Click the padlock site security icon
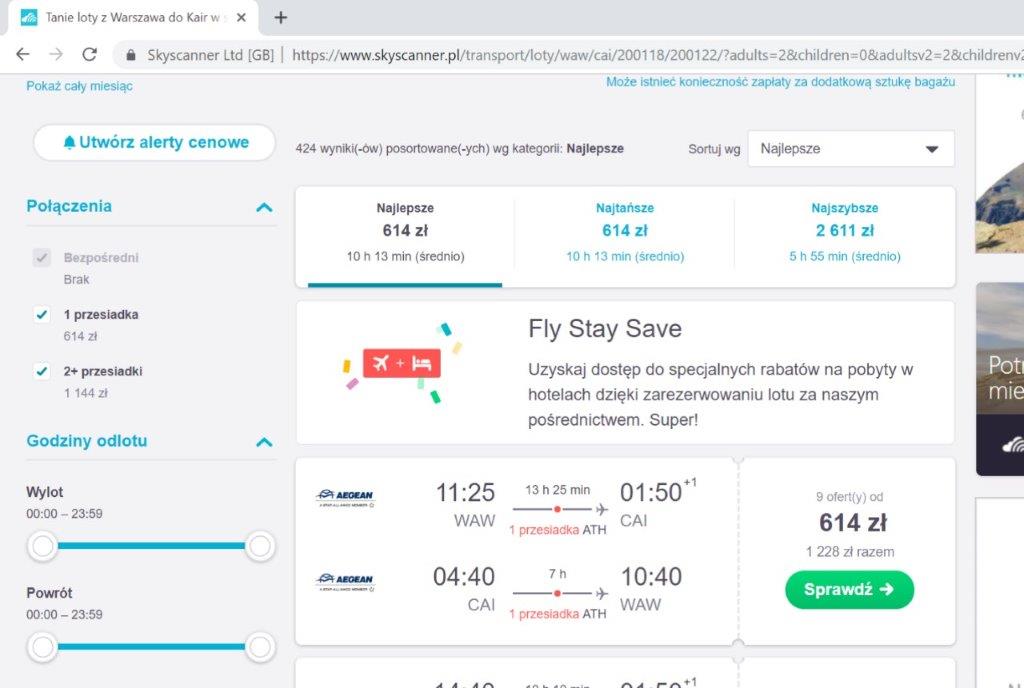Screen dimensions: 1024x688 [x=131, y=55]
